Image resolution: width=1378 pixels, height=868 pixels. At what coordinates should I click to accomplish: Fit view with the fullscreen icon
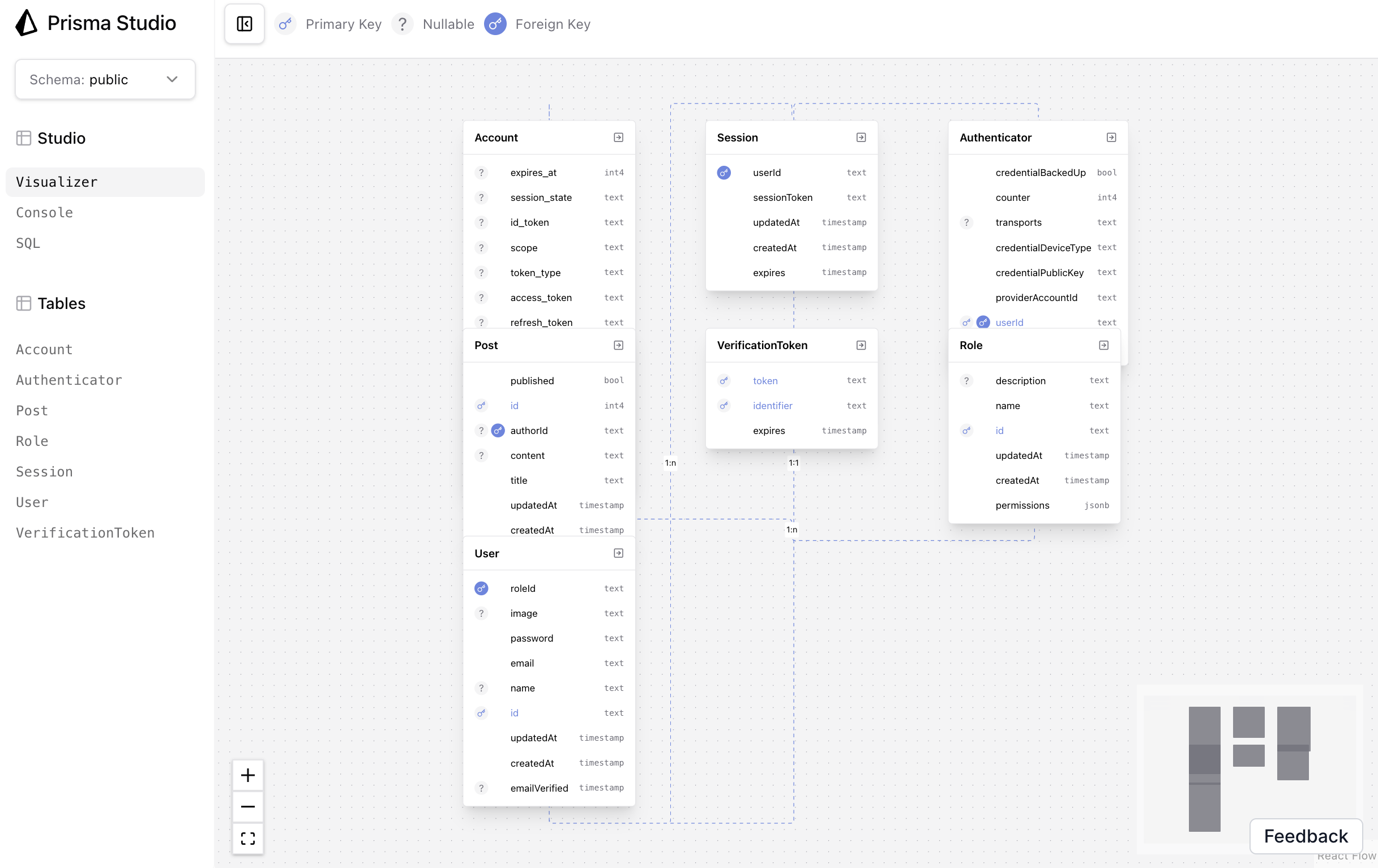(248, 838)
